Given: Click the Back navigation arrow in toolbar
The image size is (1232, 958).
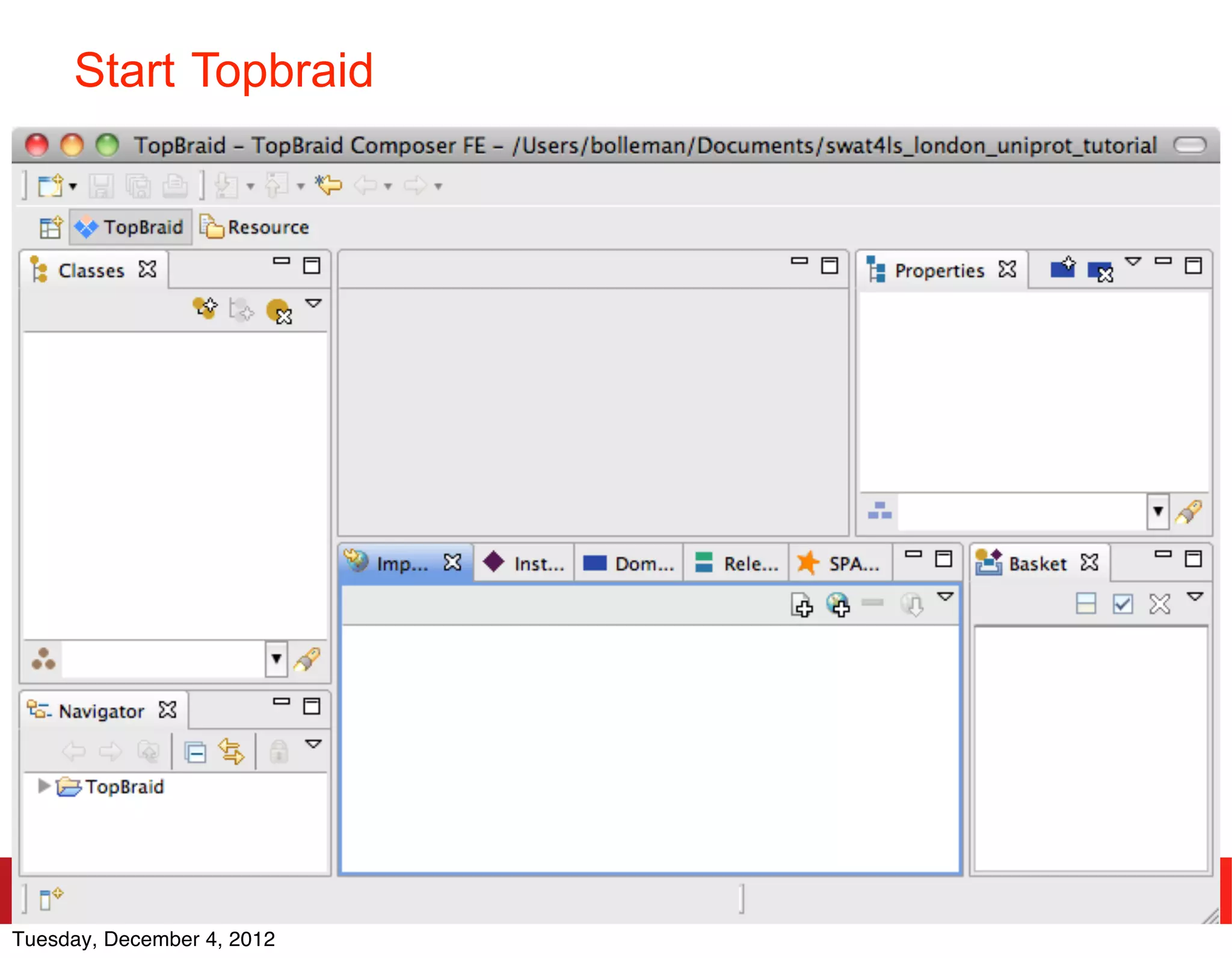Looking at the screenshot, I should click(x=366, y=185).
